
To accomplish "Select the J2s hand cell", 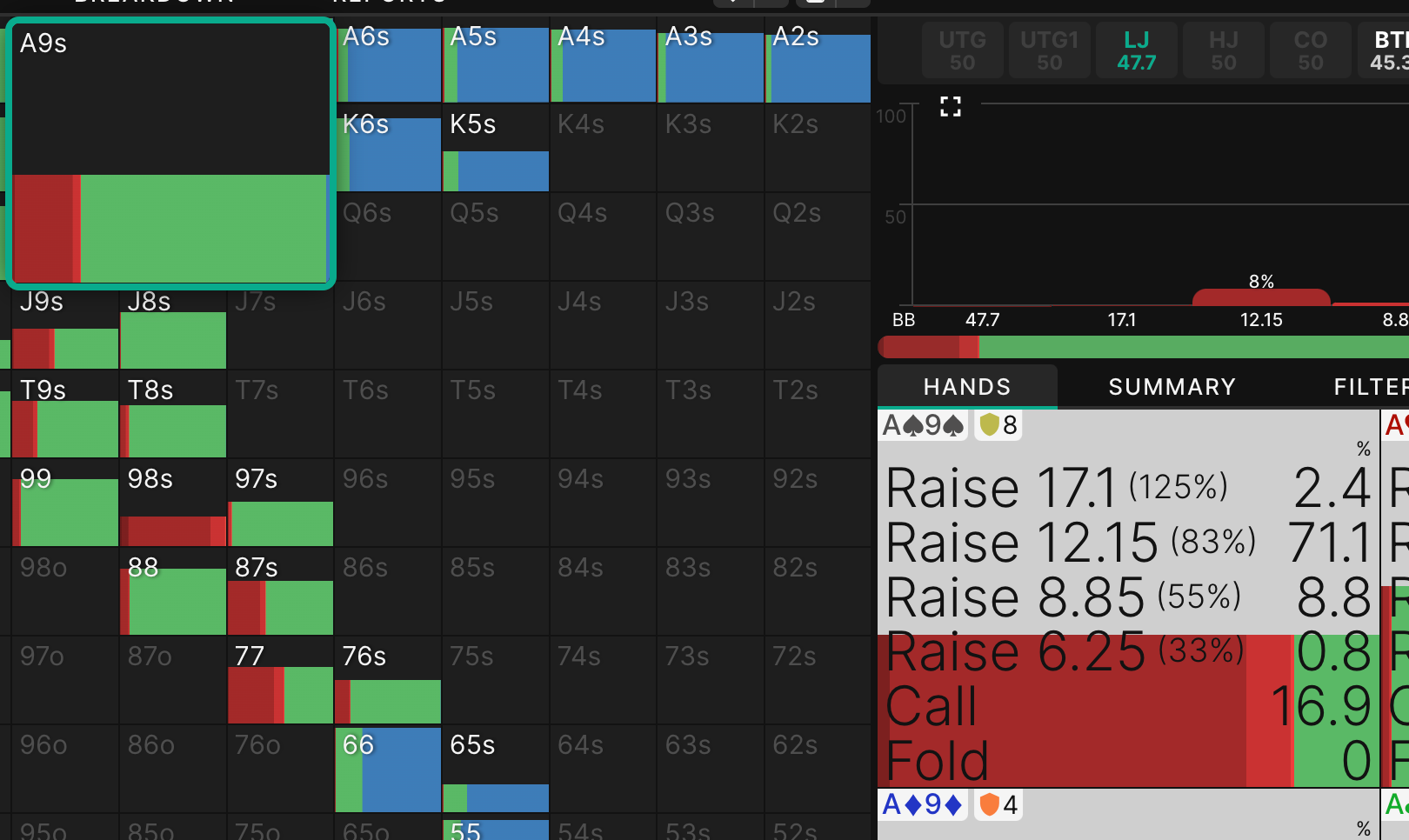I will point(818,326).
